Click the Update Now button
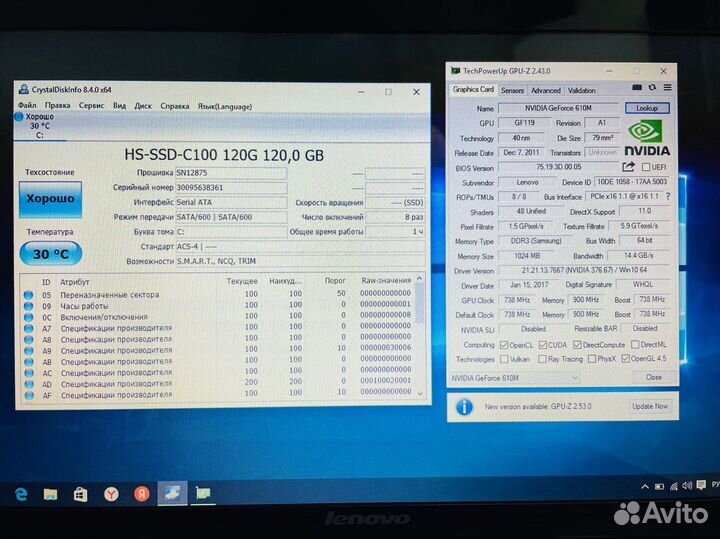Image resolution: width=720 pixels, height=539 pixels. (650, 406)
